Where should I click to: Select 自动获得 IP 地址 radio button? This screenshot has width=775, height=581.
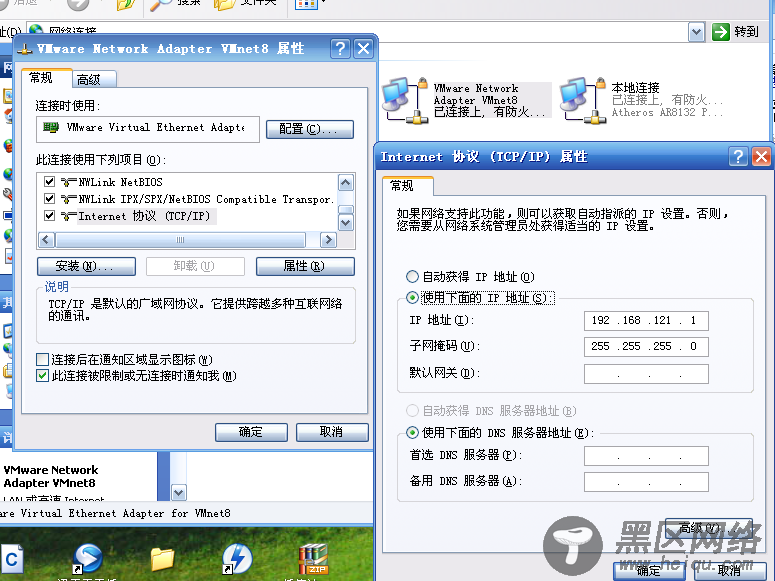tap(412, 276)
